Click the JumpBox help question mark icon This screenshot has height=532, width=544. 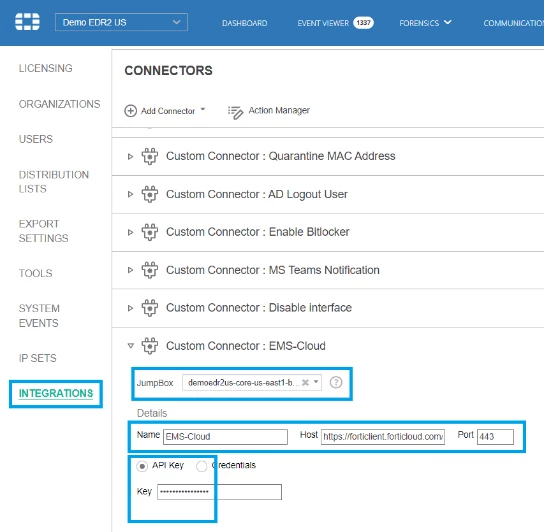tap(336, 382)
